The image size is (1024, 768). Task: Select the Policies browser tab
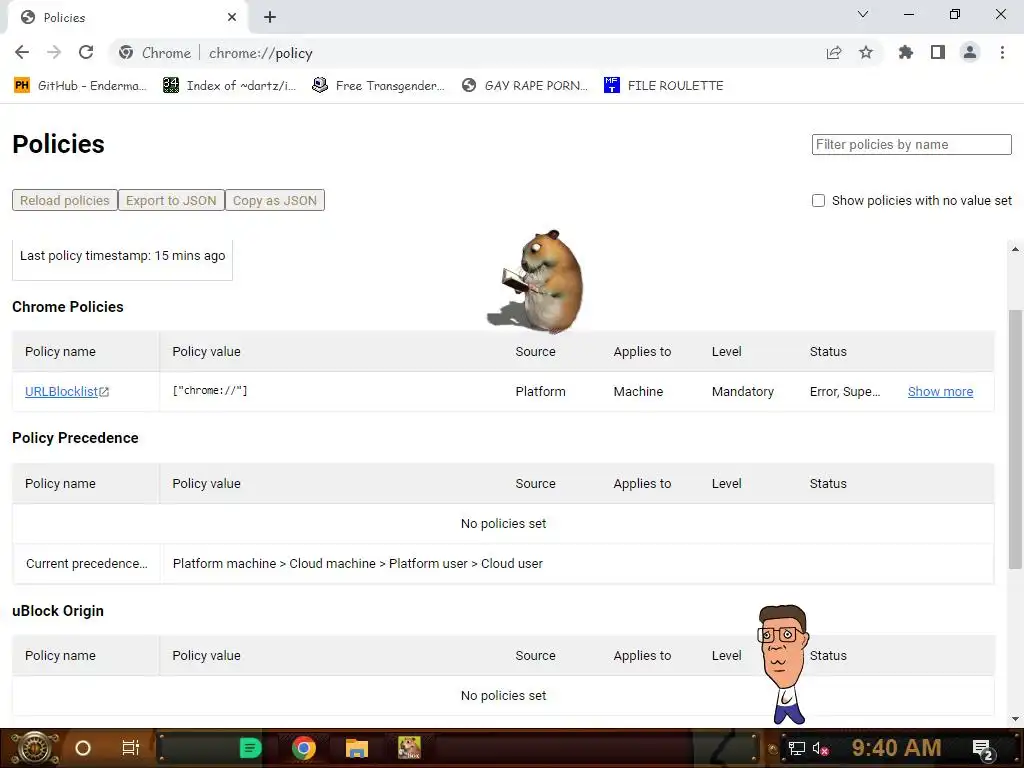click(127, 18)
